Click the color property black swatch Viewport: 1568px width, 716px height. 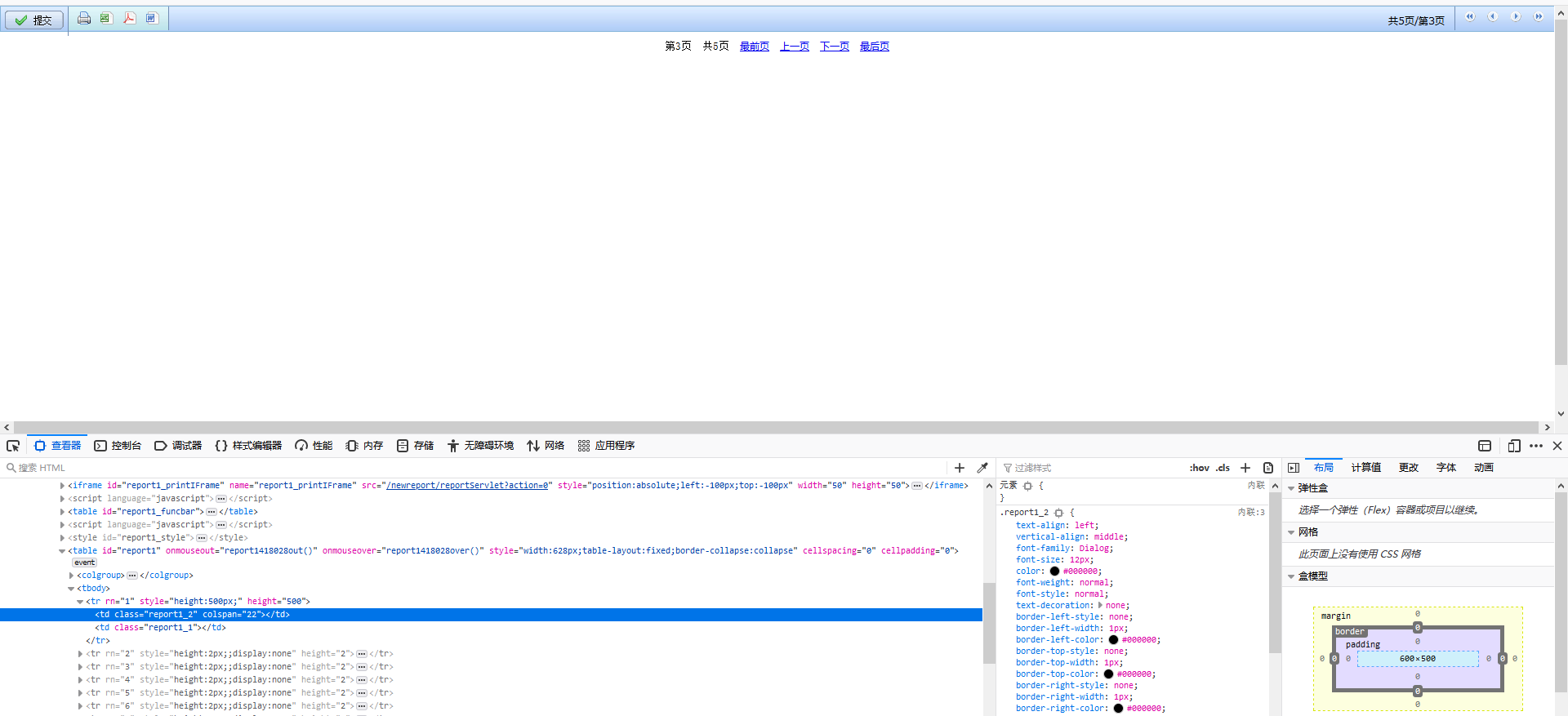coord(1054,571)
